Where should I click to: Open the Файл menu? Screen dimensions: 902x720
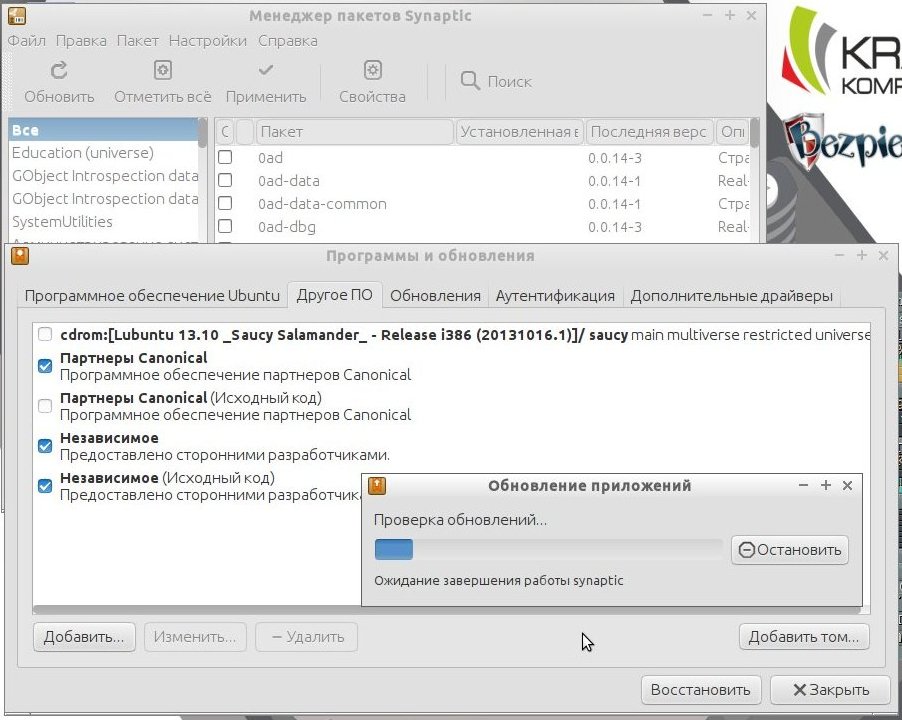26,41
